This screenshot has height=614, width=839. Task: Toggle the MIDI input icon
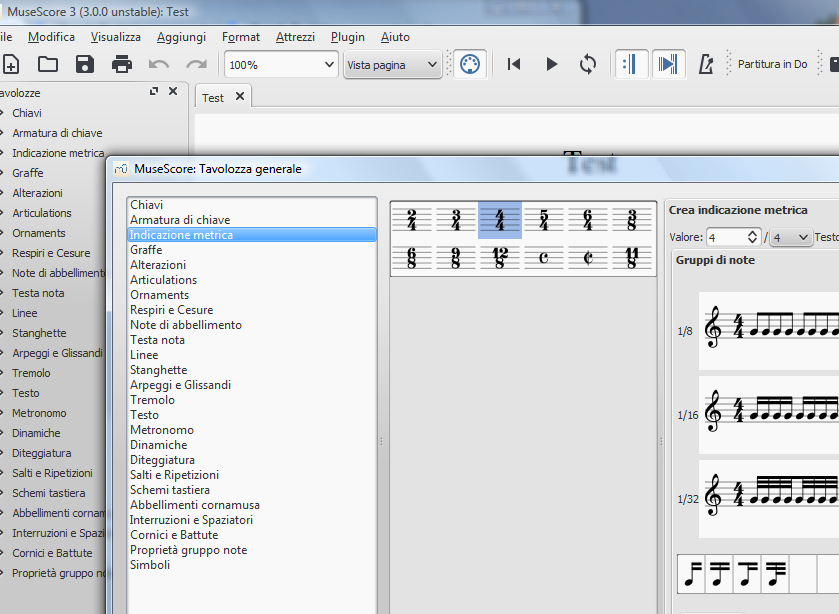[x=470, y=64]
